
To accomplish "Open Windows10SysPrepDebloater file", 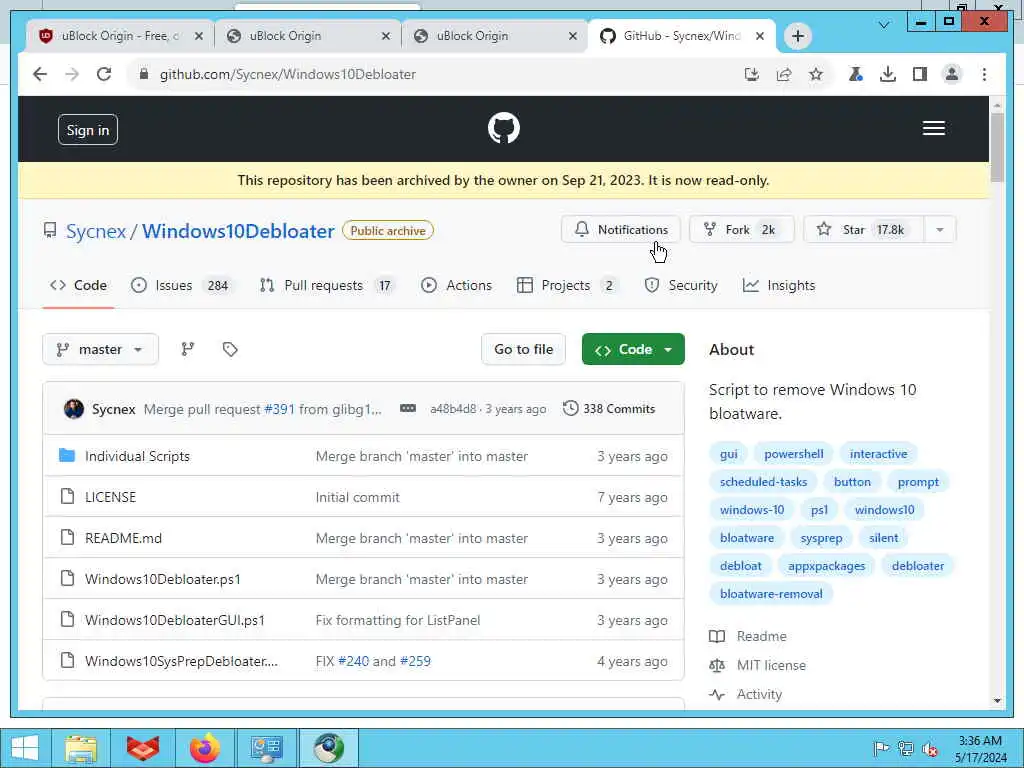I will (x=181, y=662).
